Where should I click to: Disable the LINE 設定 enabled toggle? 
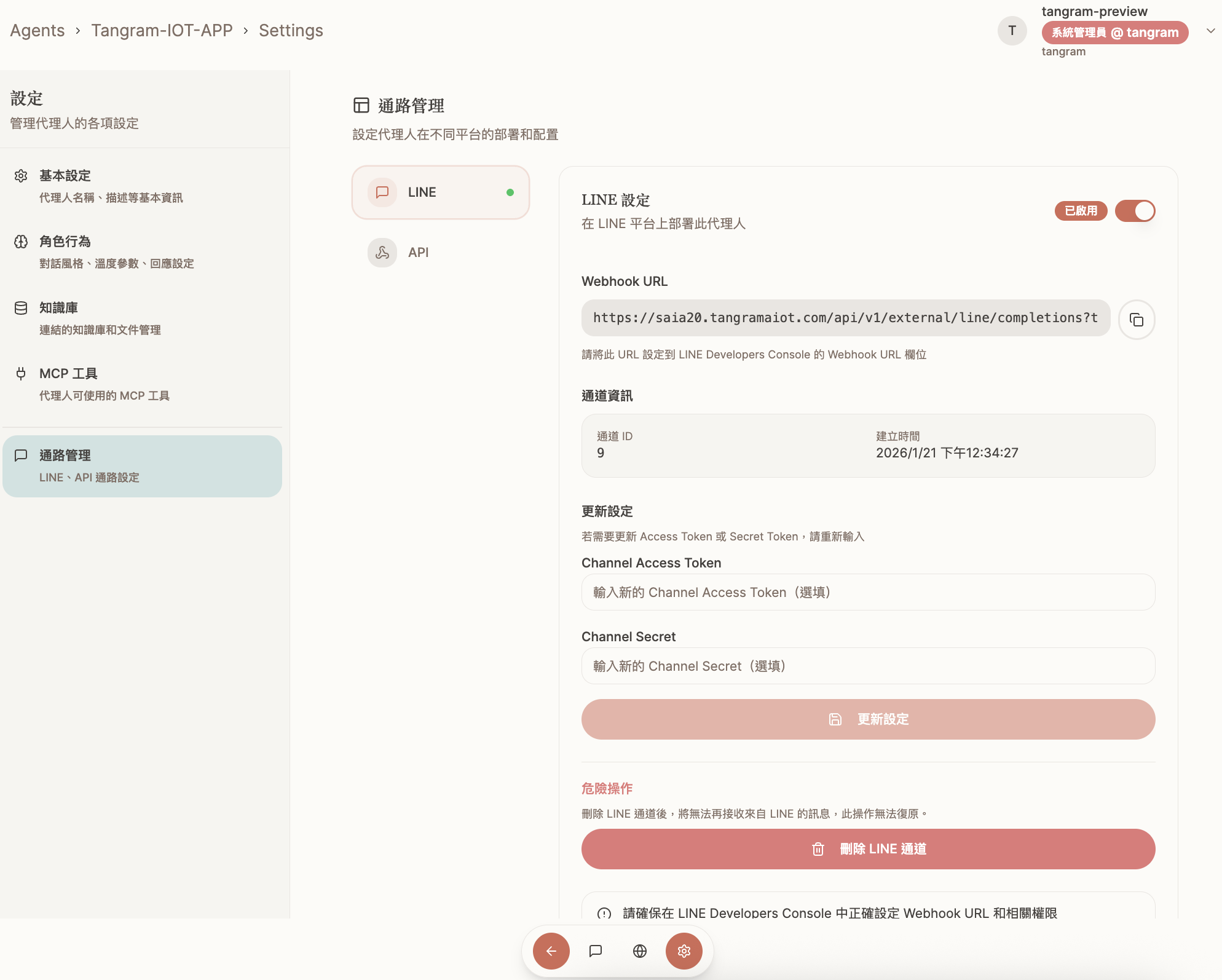click(x=1135, y=211)
